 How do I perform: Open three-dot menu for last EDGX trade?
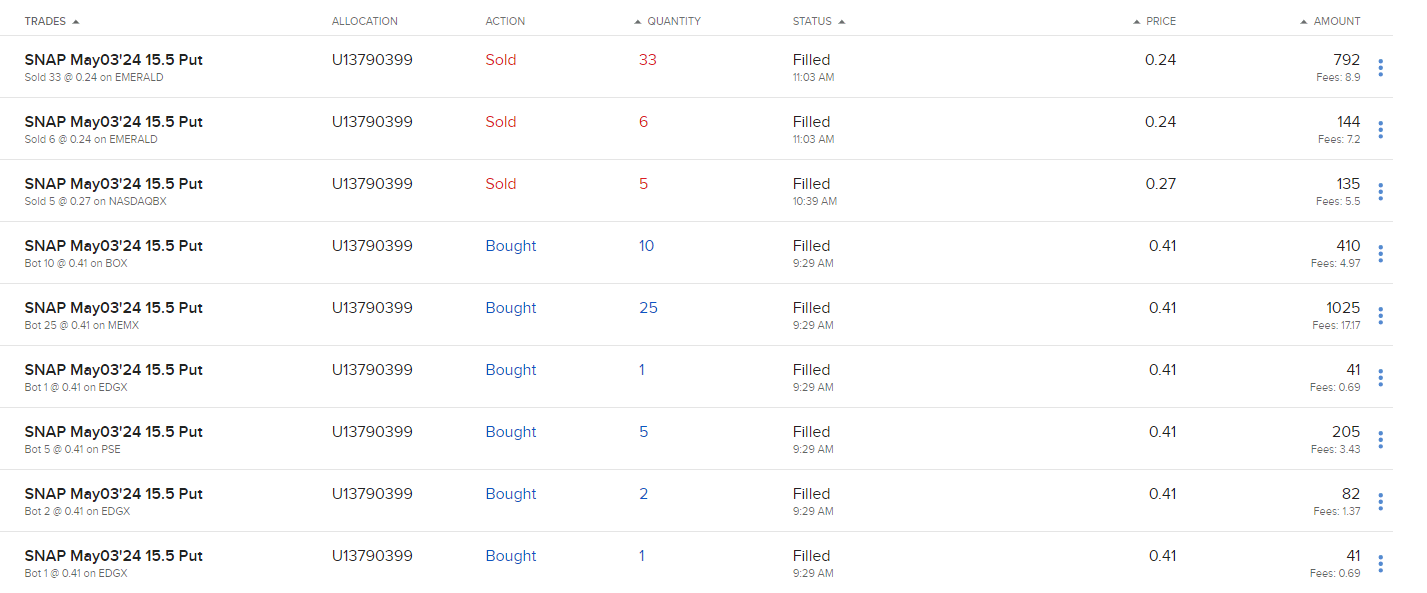click(1380, 564)
